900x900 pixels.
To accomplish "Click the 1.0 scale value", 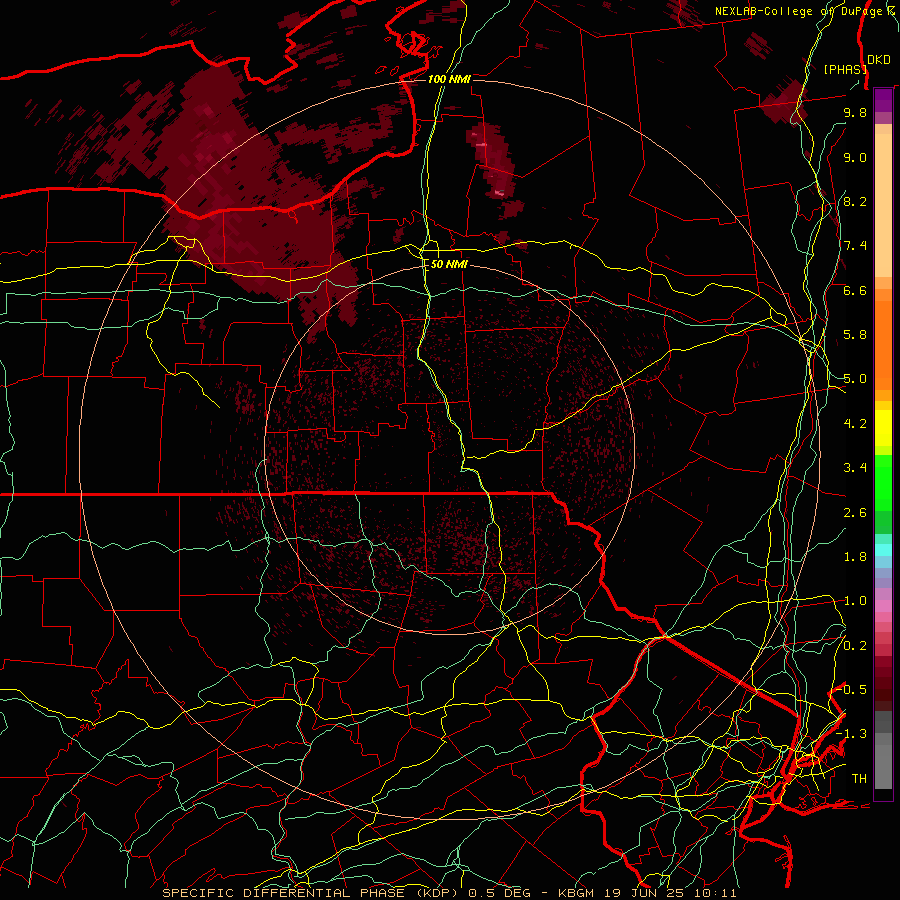I will pos(855,601).
